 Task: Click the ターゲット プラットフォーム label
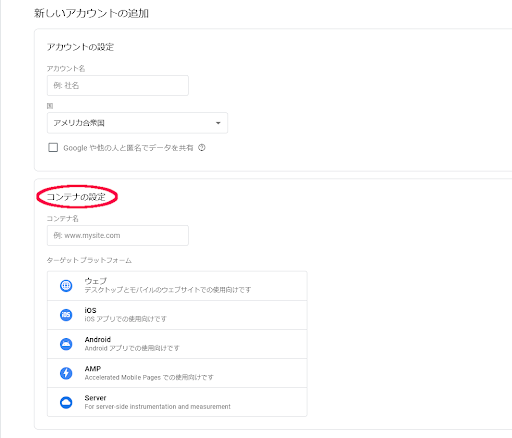point(89,260)
